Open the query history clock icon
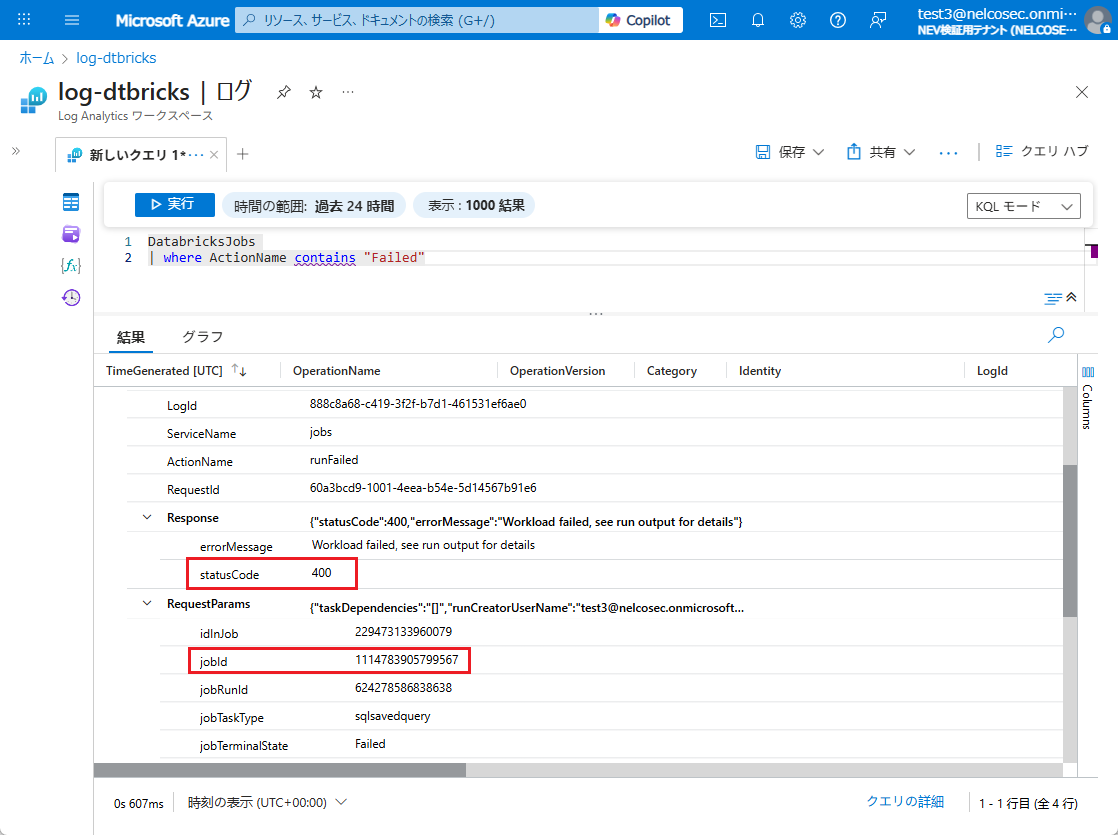The width and height of the screenshot is (1118, 835). [x=71, y=297]
